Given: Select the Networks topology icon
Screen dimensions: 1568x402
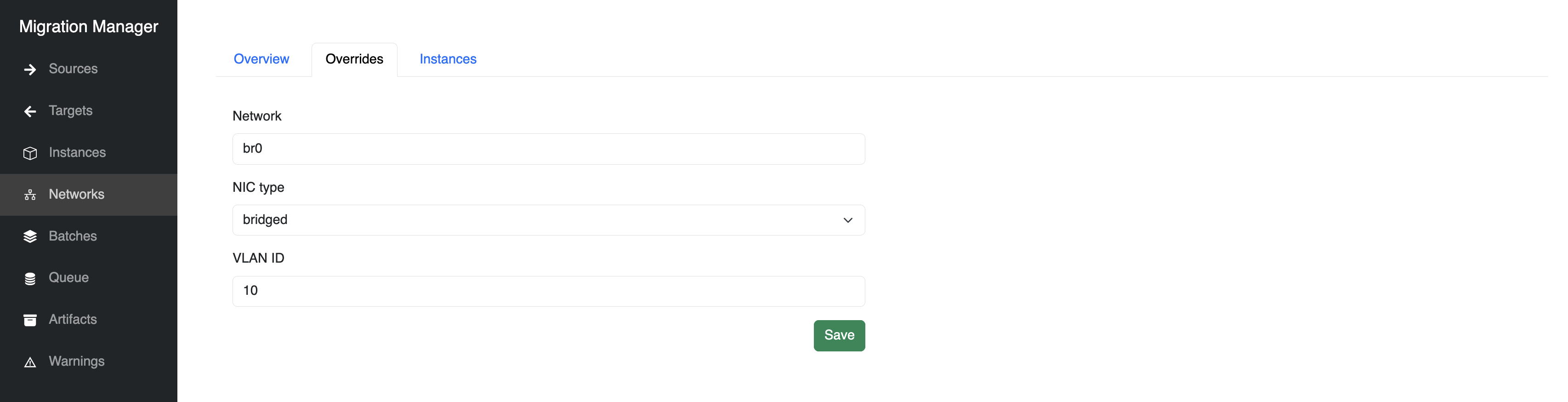Looking at the screenshot, I should tap(30, 194).
